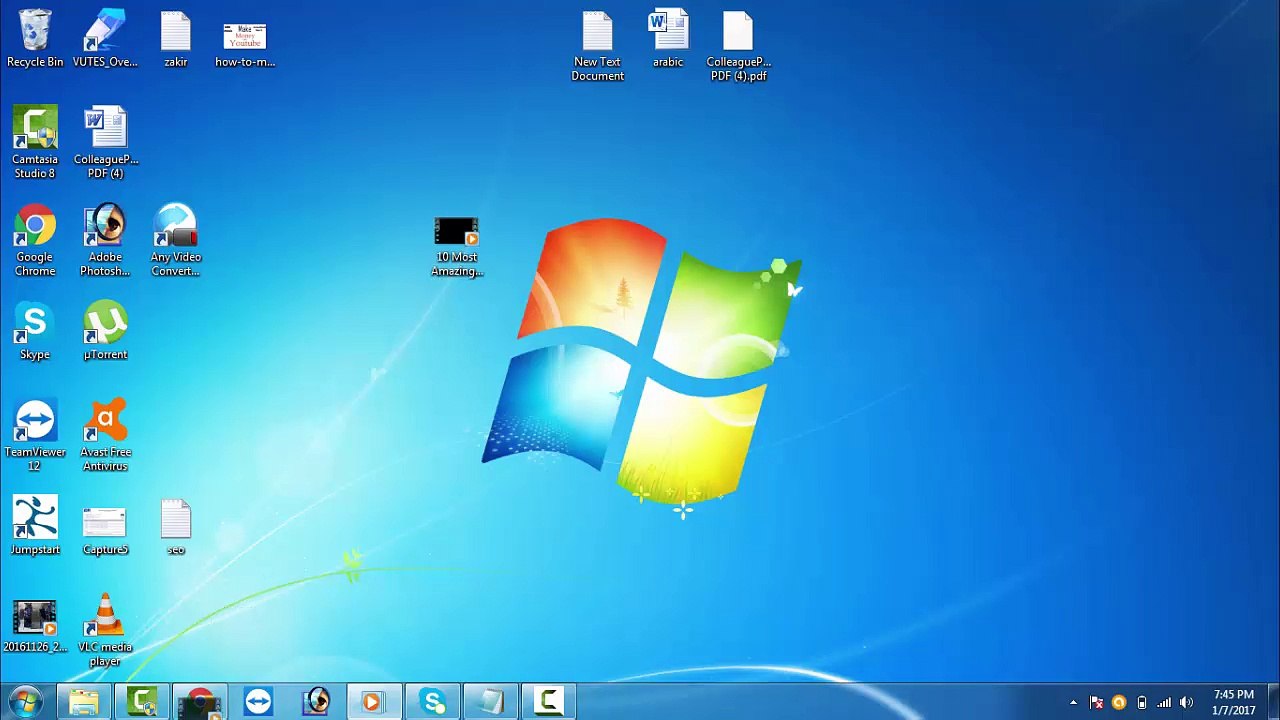
Task: Launch Photoshop from the taskbar
Action: pyautogui.click(x=316, y=702)
